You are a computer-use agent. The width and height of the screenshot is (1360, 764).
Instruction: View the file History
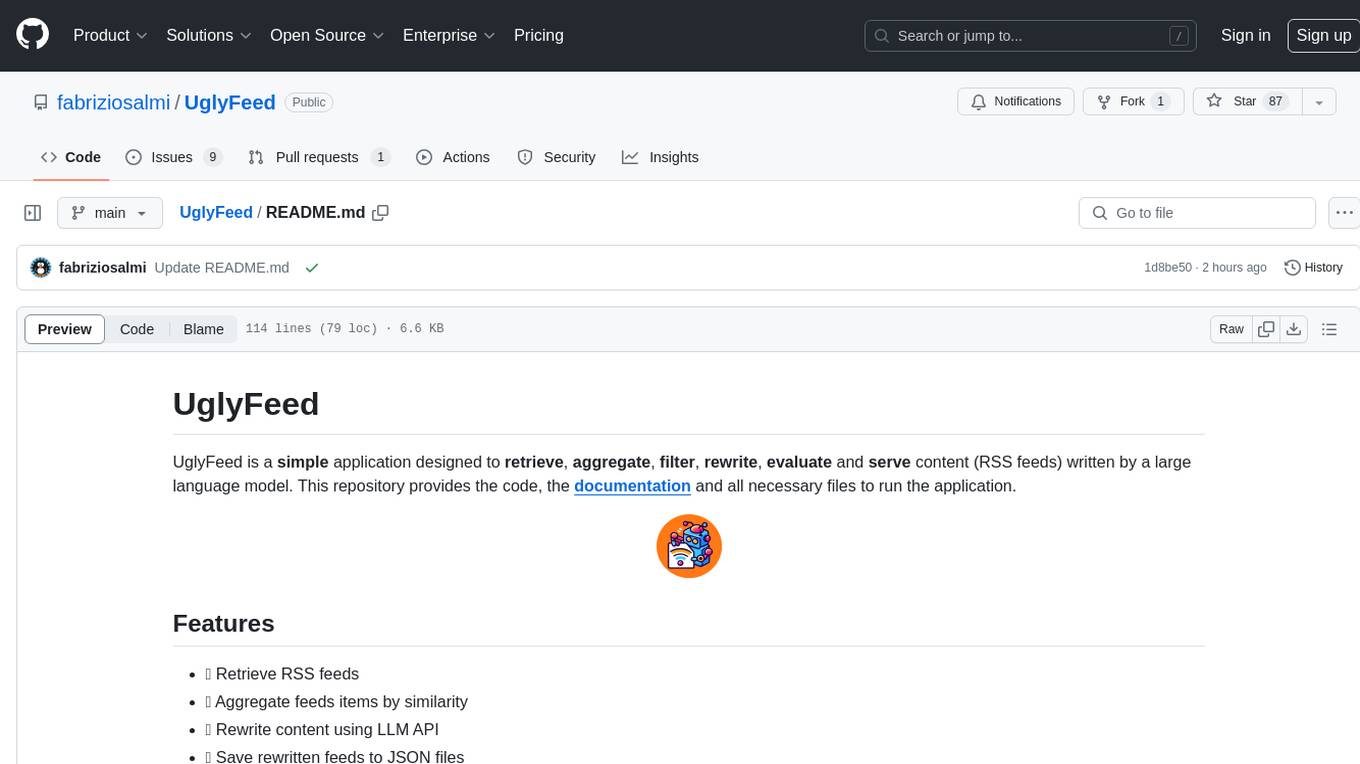point(1313,267)
